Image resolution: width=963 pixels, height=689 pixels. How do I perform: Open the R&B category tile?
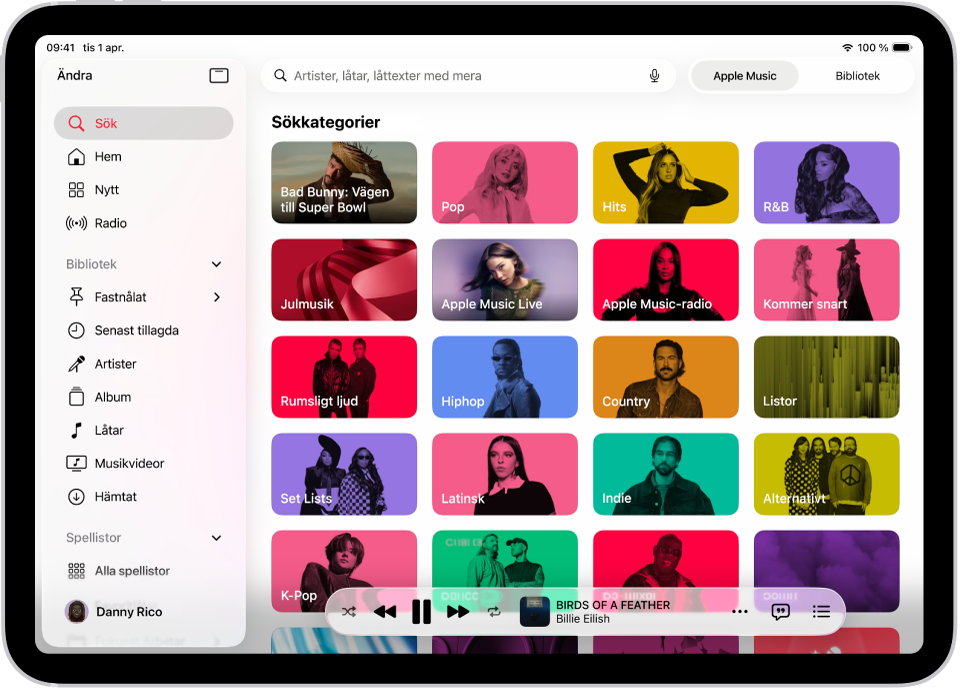(827, 182)
